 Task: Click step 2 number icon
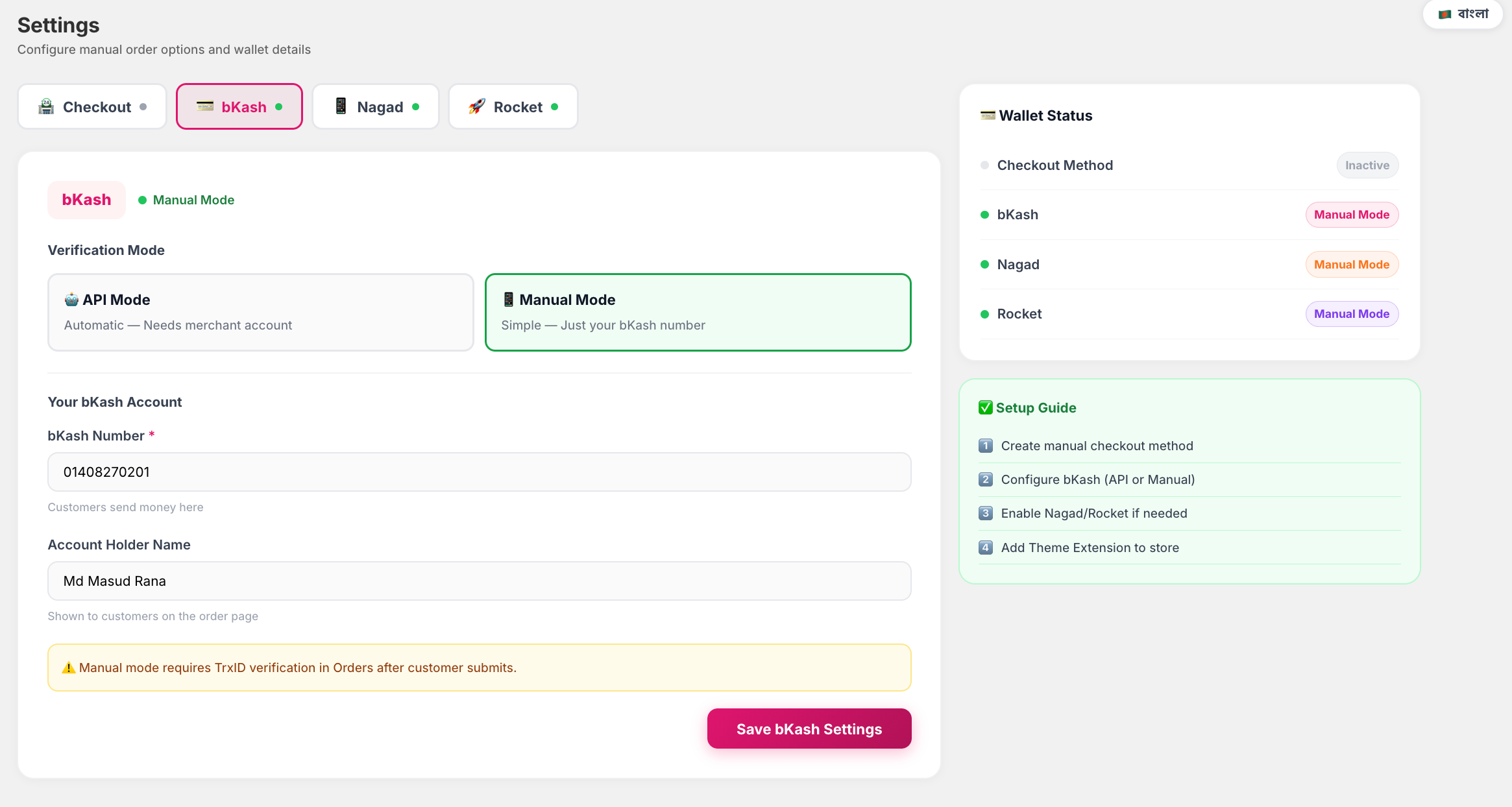pos(986,479)
